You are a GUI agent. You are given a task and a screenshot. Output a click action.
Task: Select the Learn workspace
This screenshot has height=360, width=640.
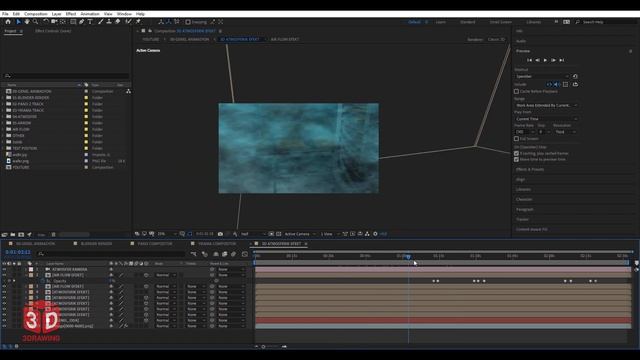point(440,22)
